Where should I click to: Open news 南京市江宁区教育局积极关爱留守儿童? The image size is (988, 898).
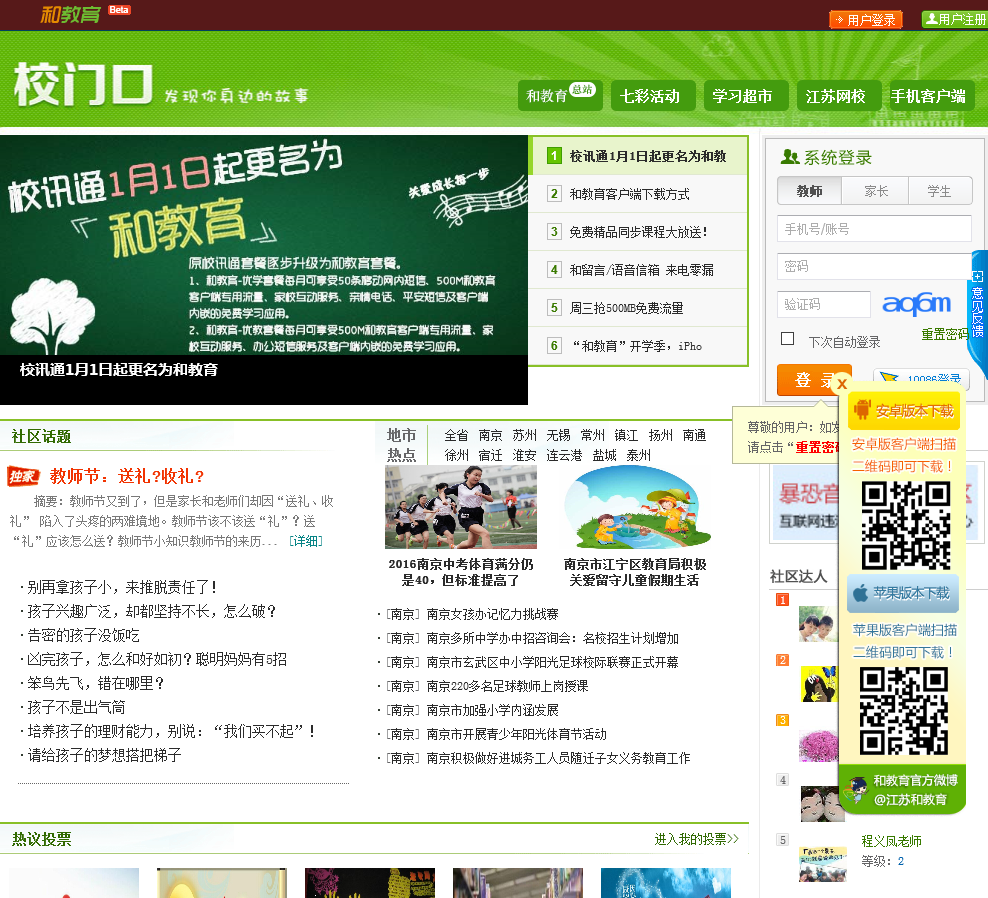click(635, 572)
